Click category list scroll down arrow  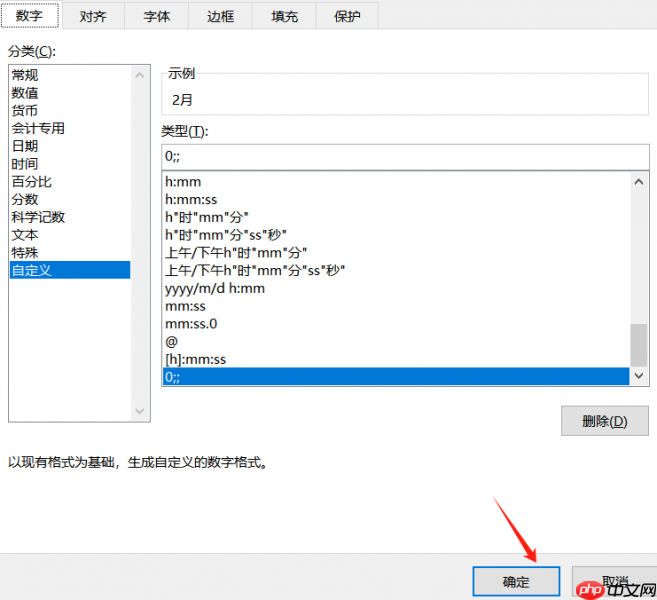(x=140, y=411)
